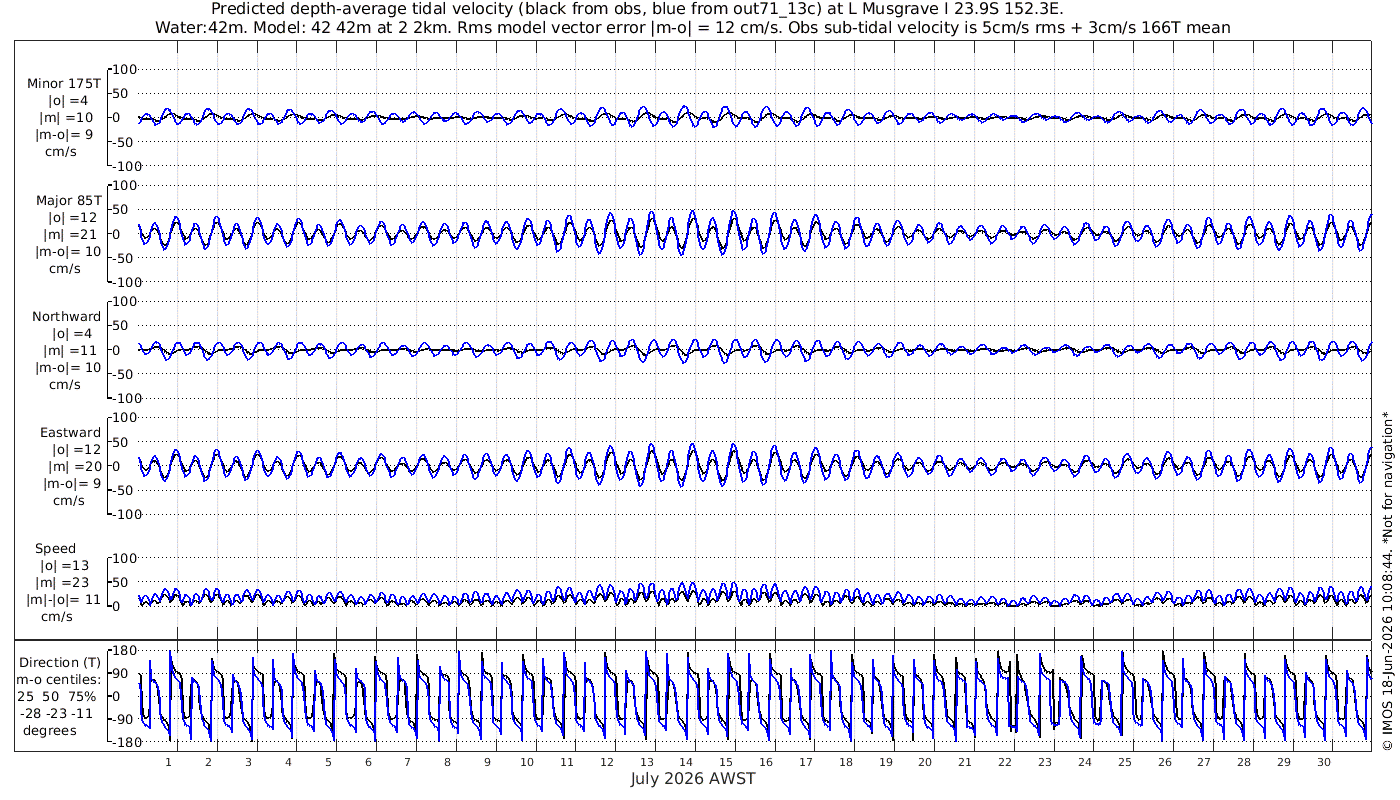This screenshot has width=1400, height=800.
Task: Click the plot title mentioning L Musgrave I
Action: pos(692,9)
